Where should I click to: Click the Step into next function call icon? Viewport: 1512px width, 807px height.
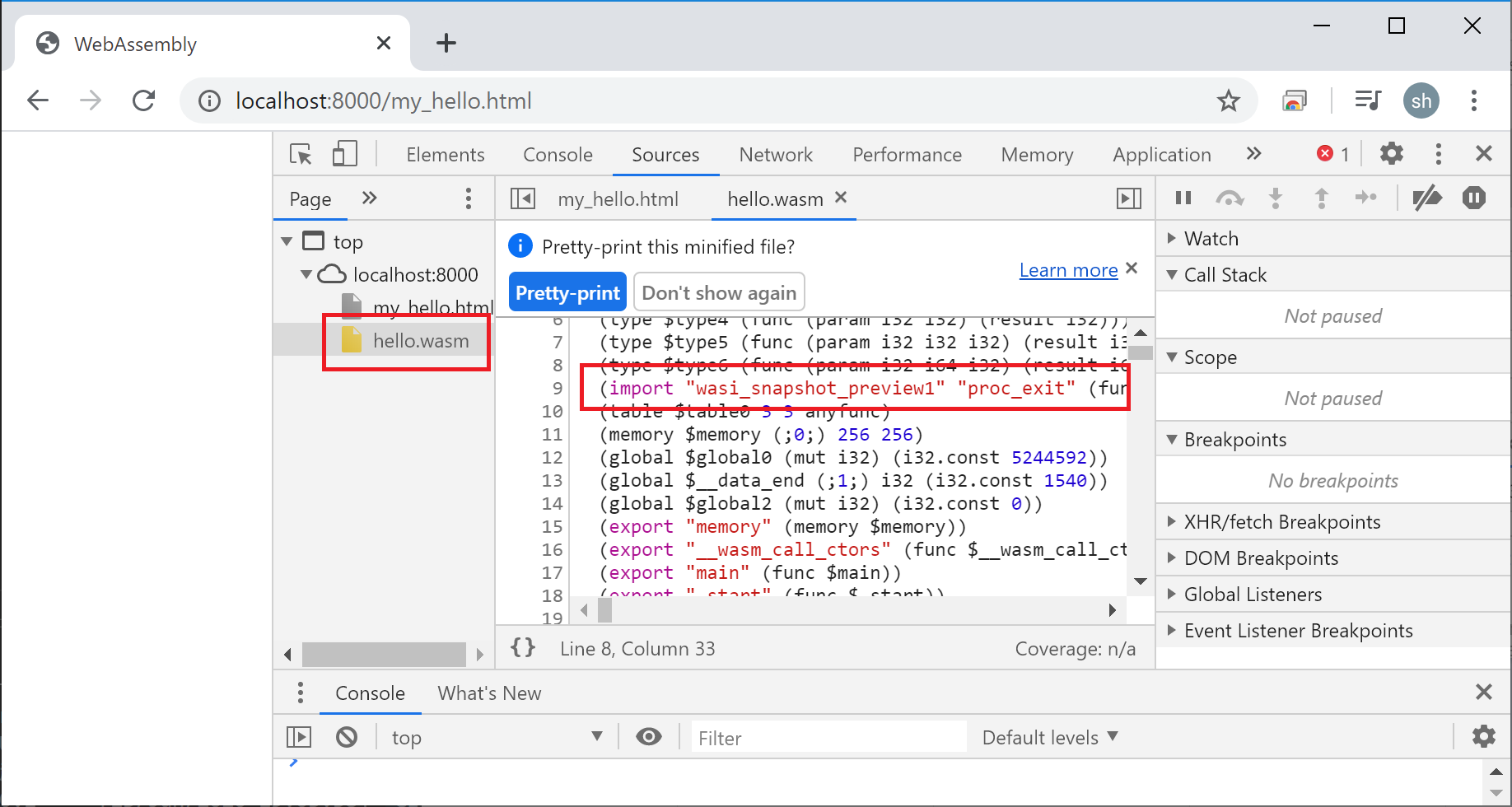(1276, 198)
